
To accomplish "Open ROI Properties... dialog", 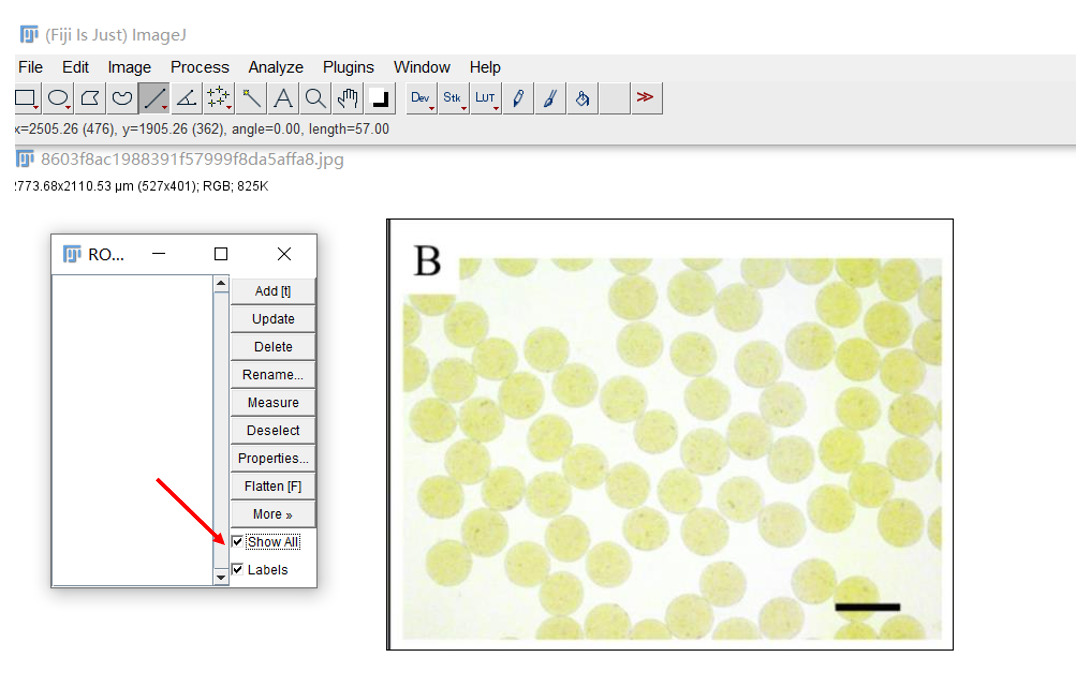I will click(273, 458).
